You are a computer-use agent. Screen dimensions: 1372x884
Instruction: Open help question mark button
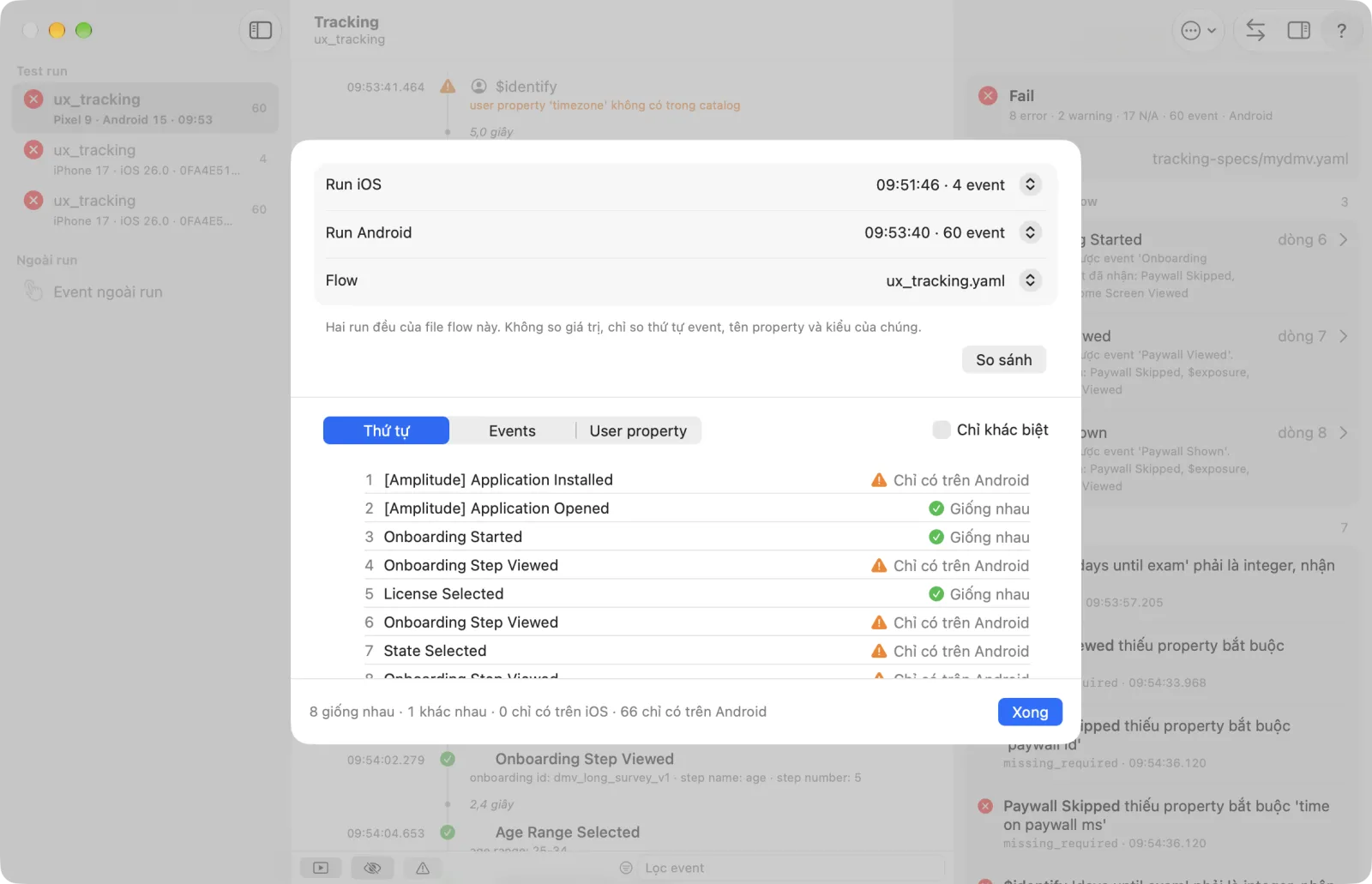point(1341,31)
